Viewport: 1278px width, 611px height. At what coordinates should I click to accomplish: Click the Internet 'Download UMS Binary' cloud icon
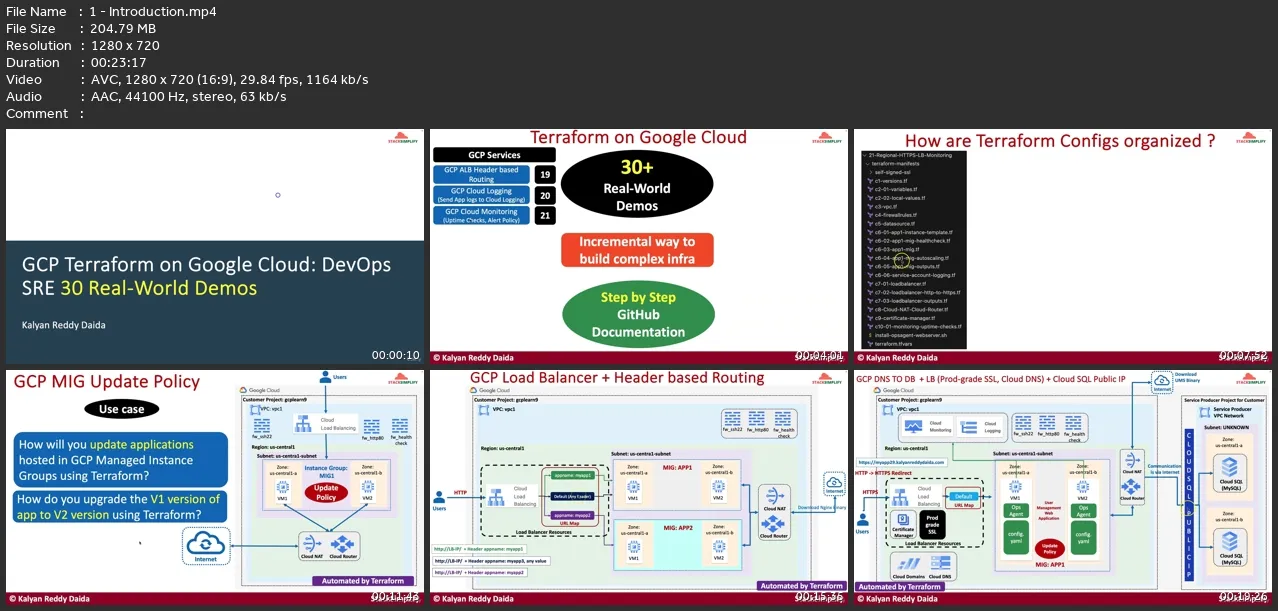click(x=1162, y=380)
